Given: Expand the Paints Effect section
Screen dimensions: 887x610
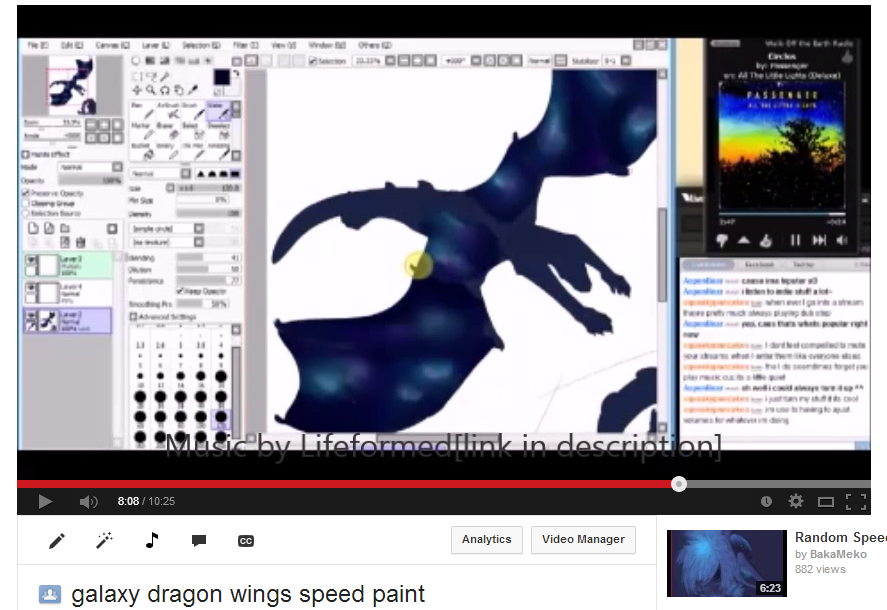Looking at the screenshot, I should pyautogui.click(x=25, y=154).
